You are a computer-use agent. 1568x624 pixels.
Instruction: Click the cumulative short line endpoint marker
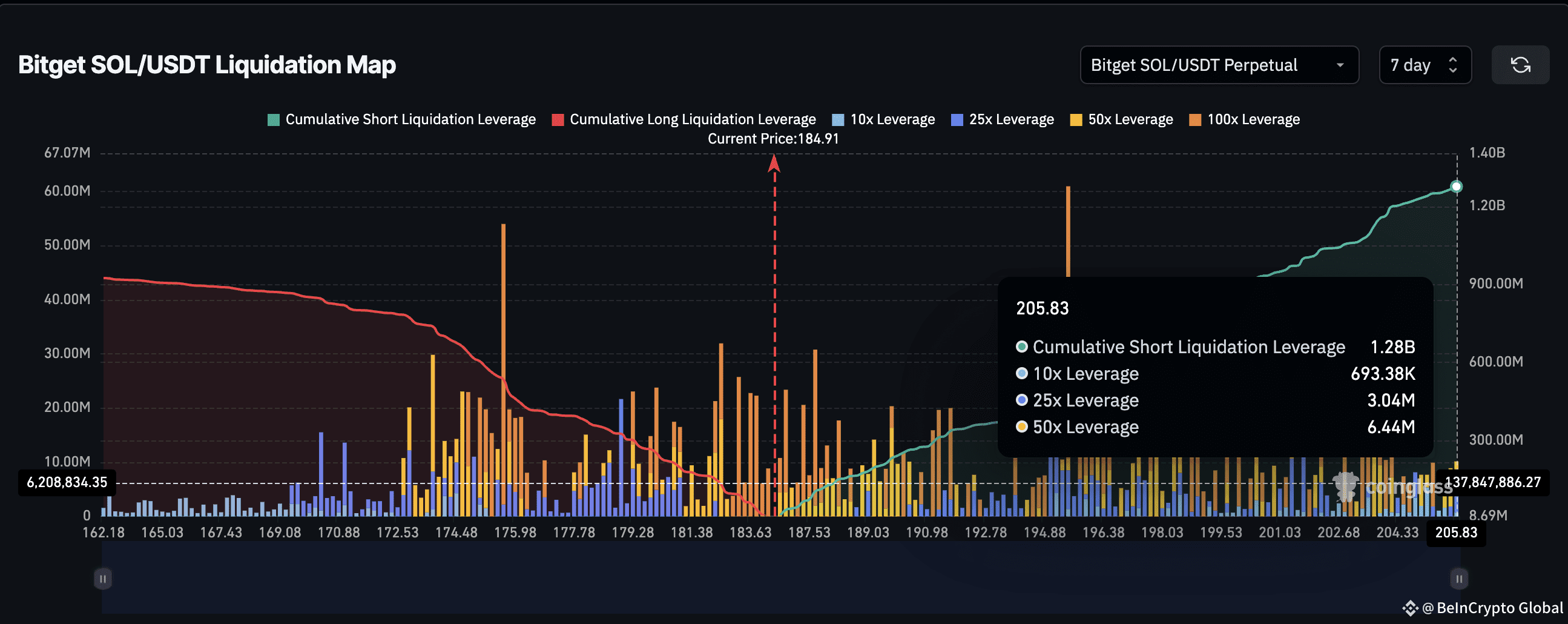(1456, 187)
